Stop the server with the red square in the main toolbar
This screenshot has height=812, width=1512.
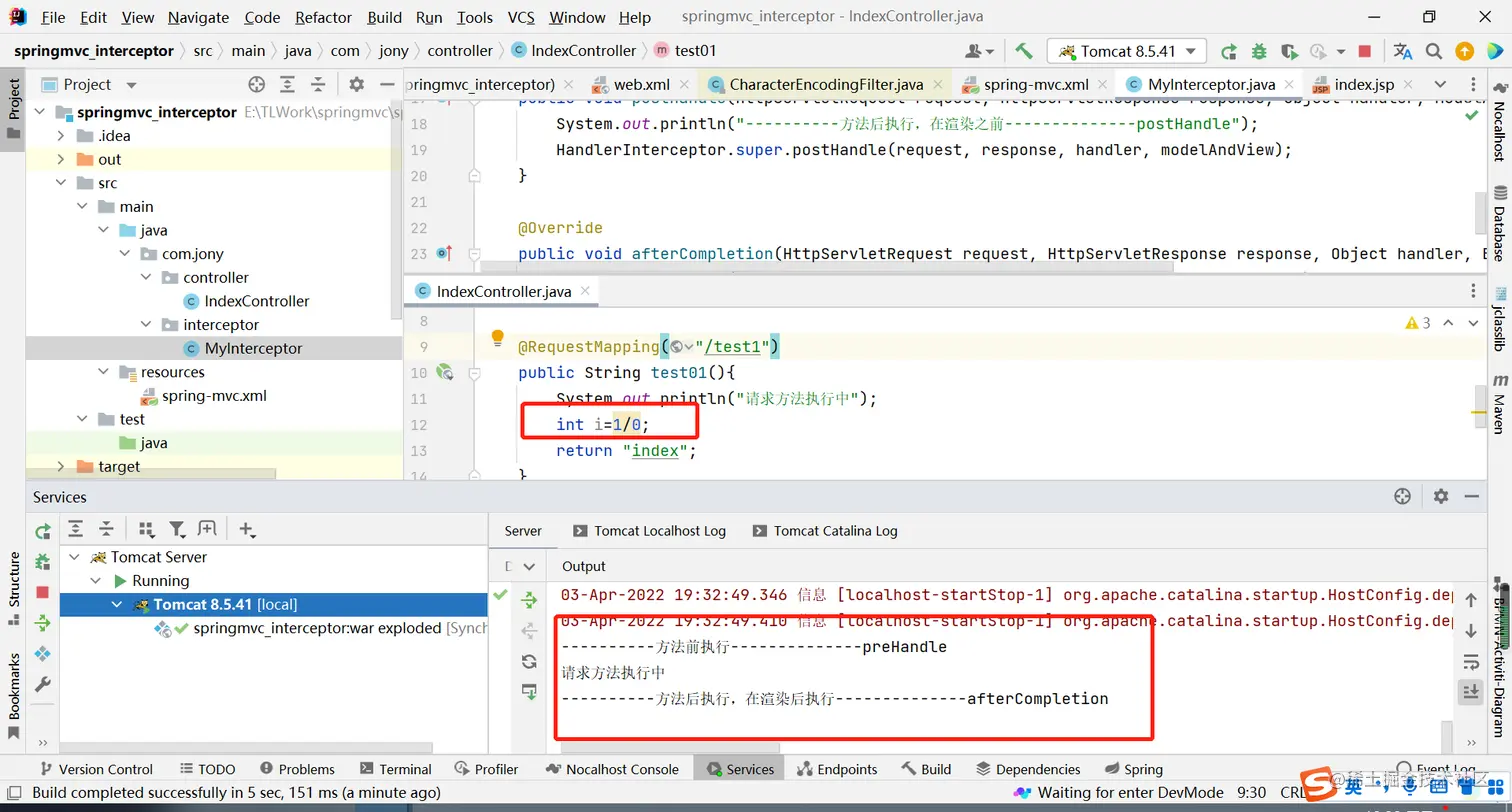(1365, 51)
